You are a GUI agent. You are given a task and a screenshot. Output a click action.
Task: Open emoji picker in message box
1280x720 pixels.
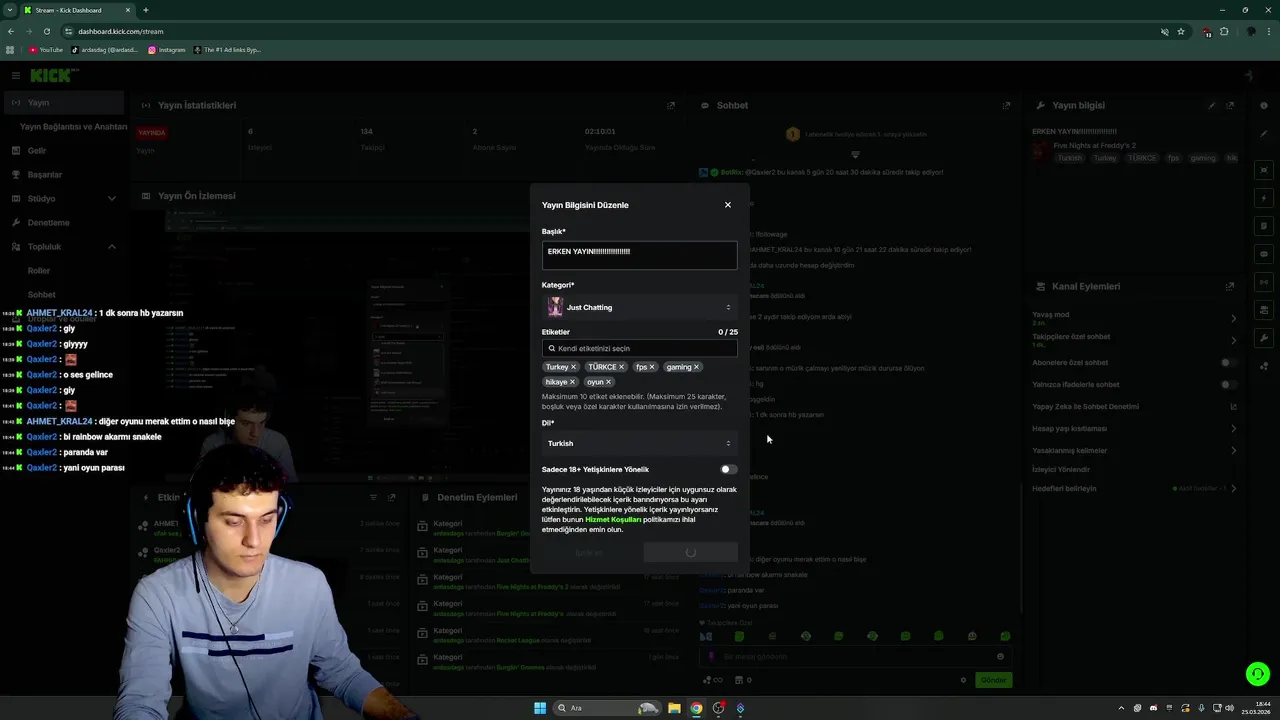(1000, 657)
